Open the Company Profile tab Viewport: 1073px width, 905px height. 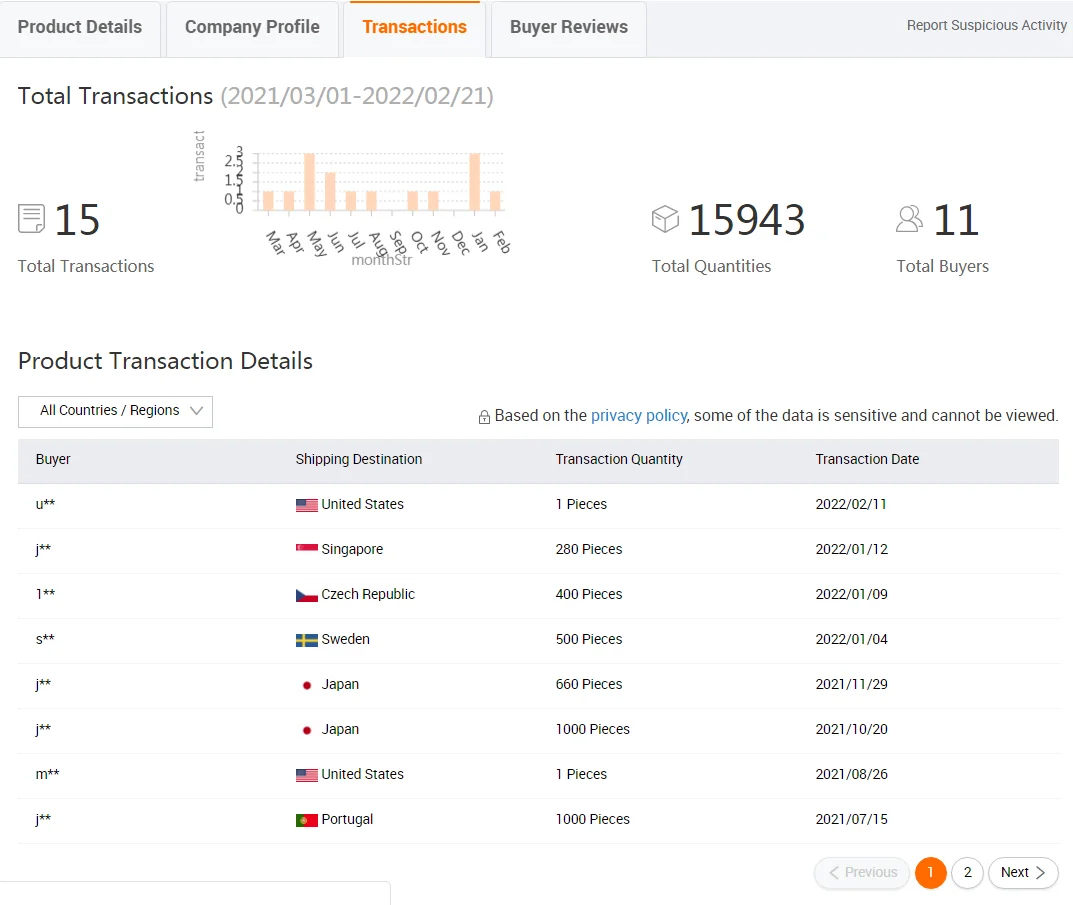click(x=252, y=27)
